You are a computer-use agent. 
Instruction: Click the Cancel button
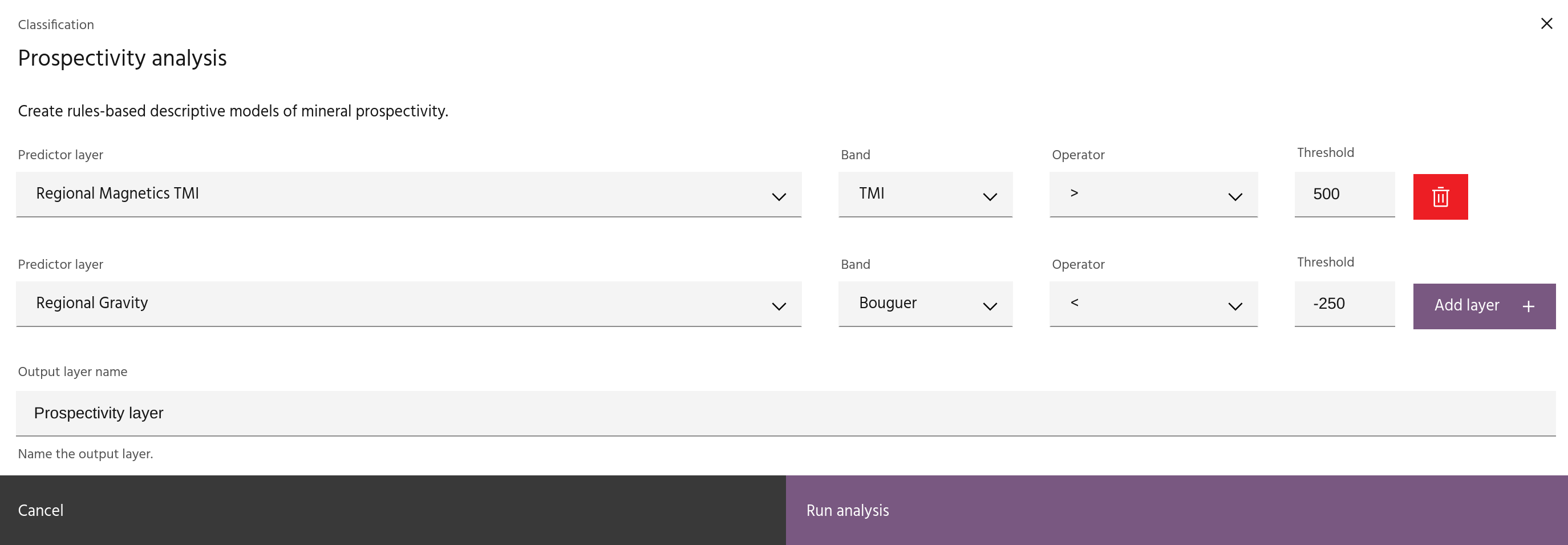(392, 510)
